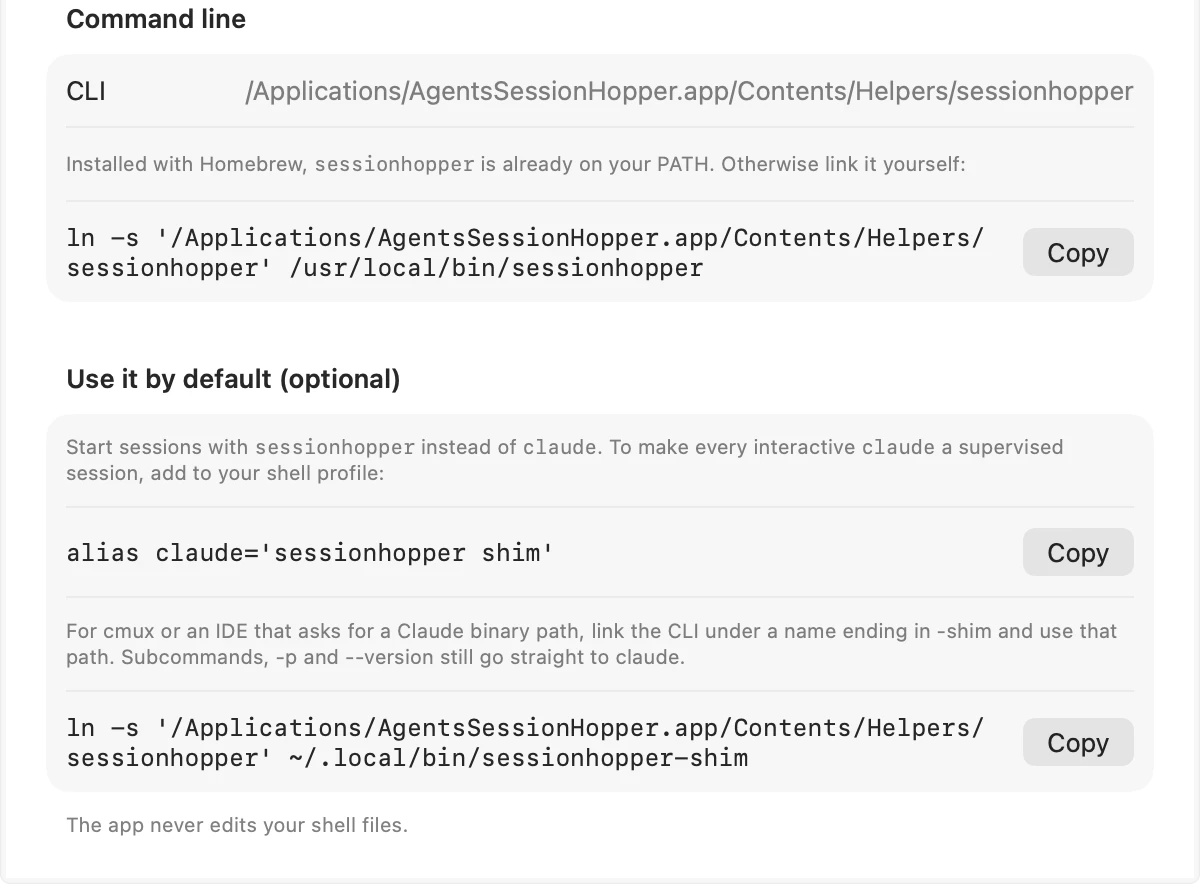Click the Command line section heading
The image size is (1200, 884).
(156, 19)
